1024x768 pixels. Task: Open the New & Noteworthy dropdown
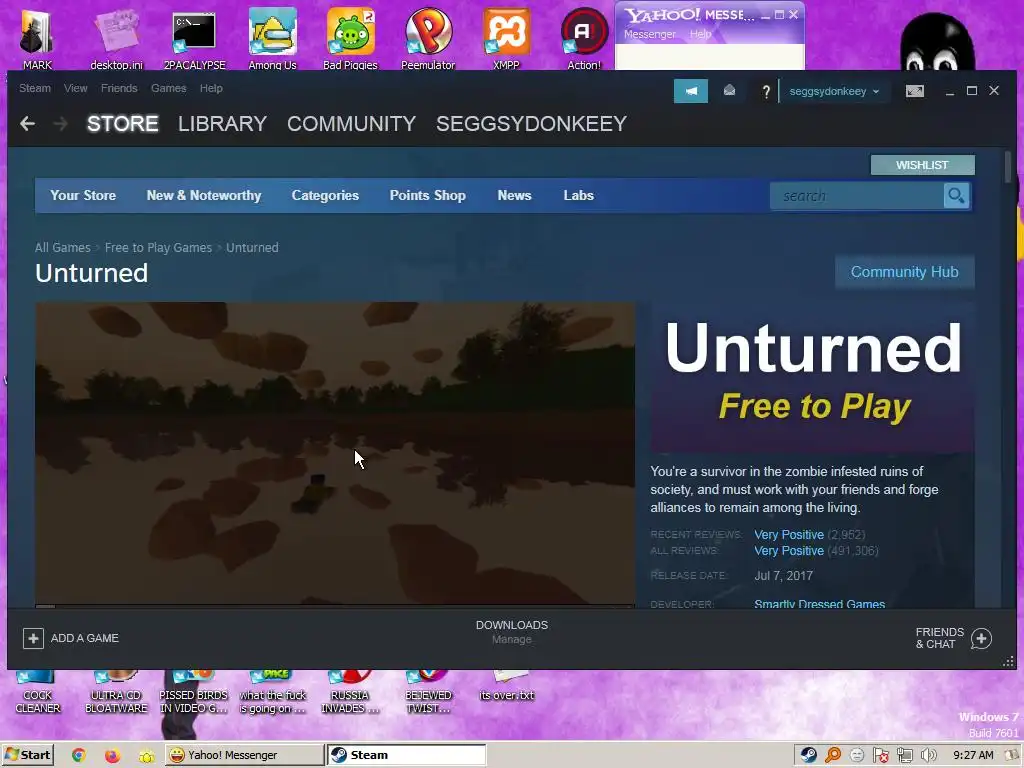(204, 195)
